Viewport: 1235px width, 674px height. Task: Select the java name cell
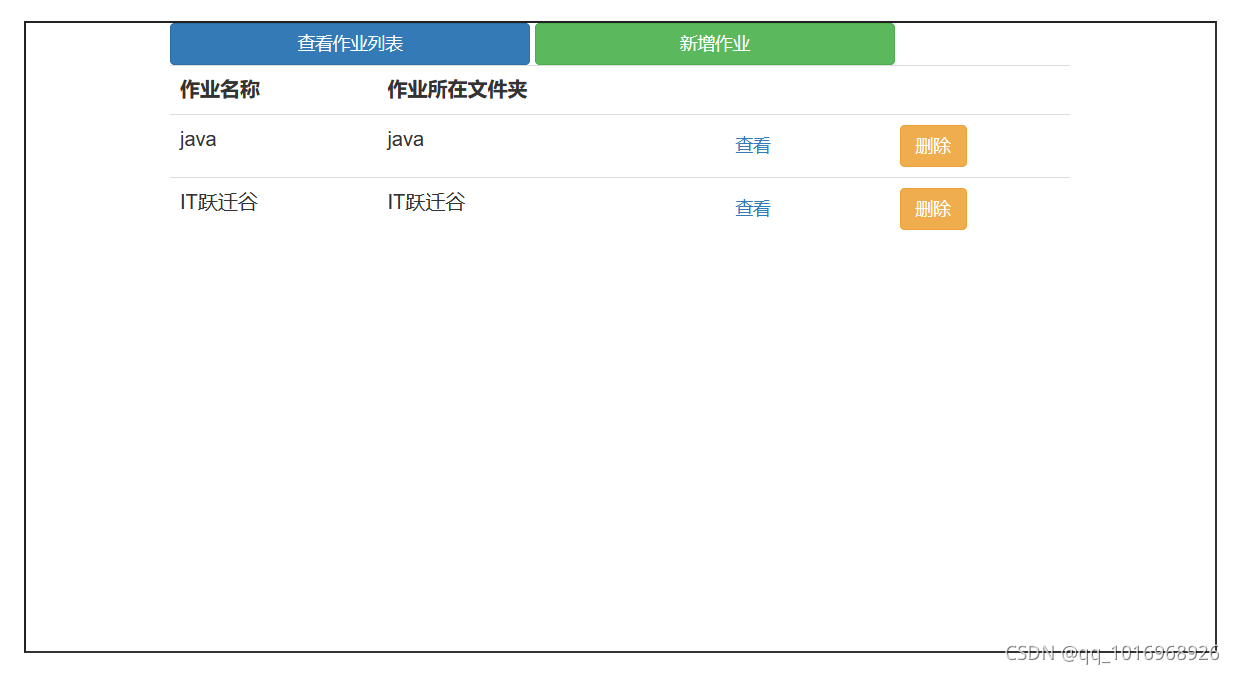tap(196, 139)
